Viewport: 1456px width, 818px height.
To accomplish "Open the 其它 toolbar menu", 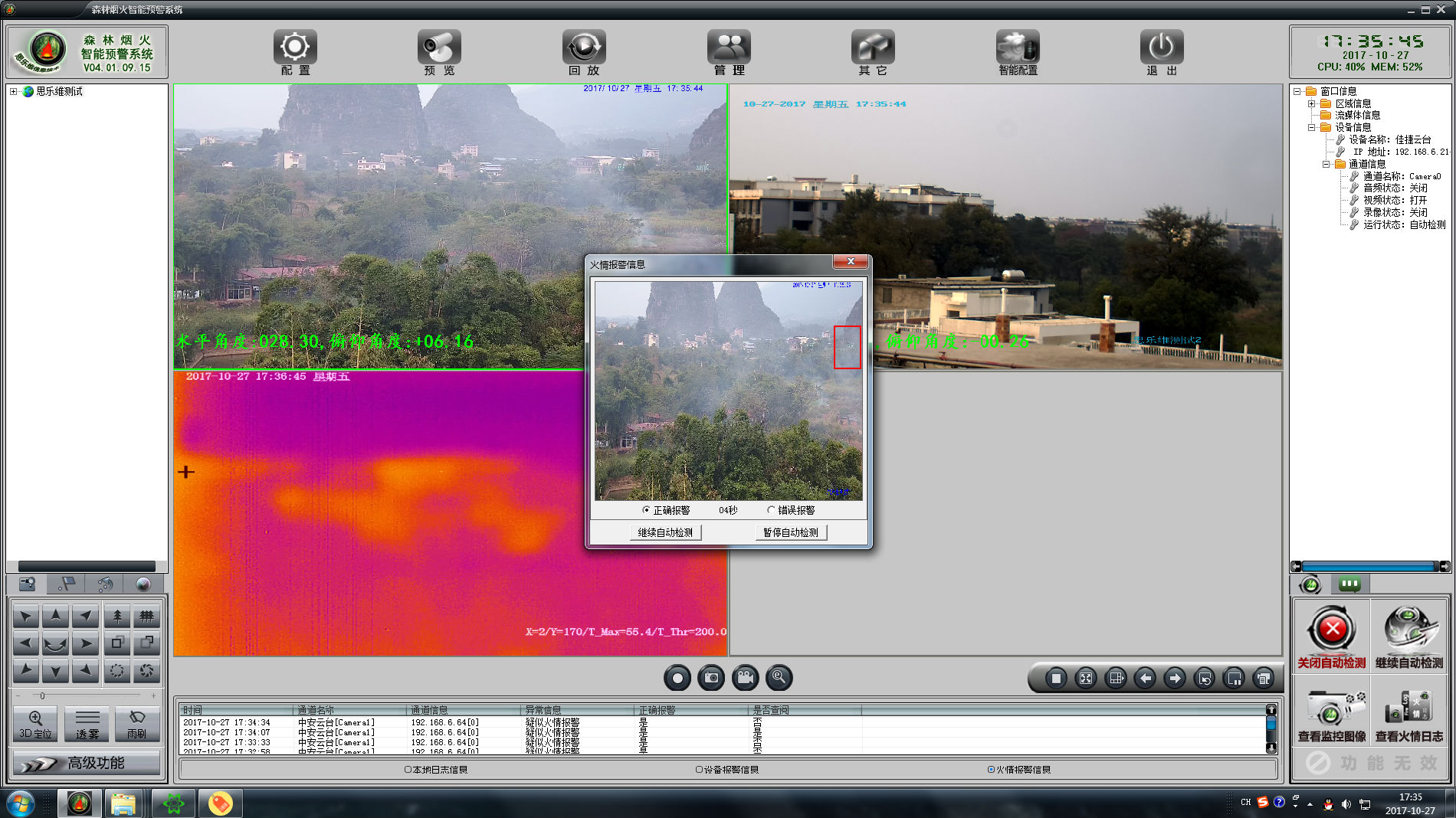I will pyautogui.click(x=873, y=48).
